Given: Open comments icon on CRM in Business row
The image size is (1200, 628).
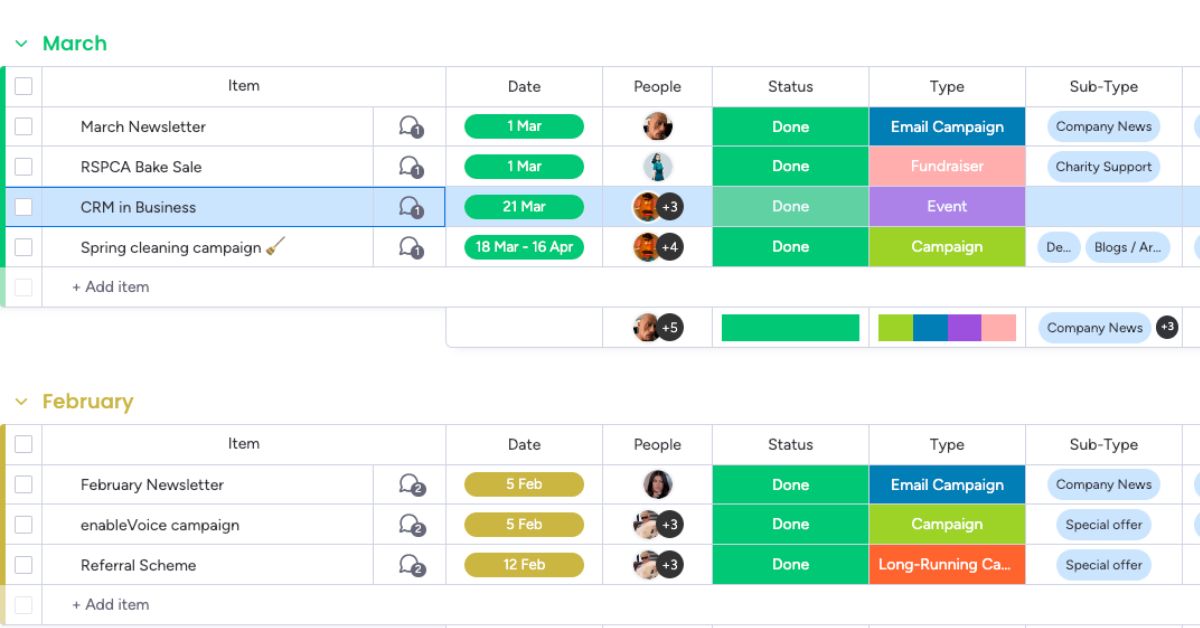Looking at the screenshot, I should click(410, 207).
